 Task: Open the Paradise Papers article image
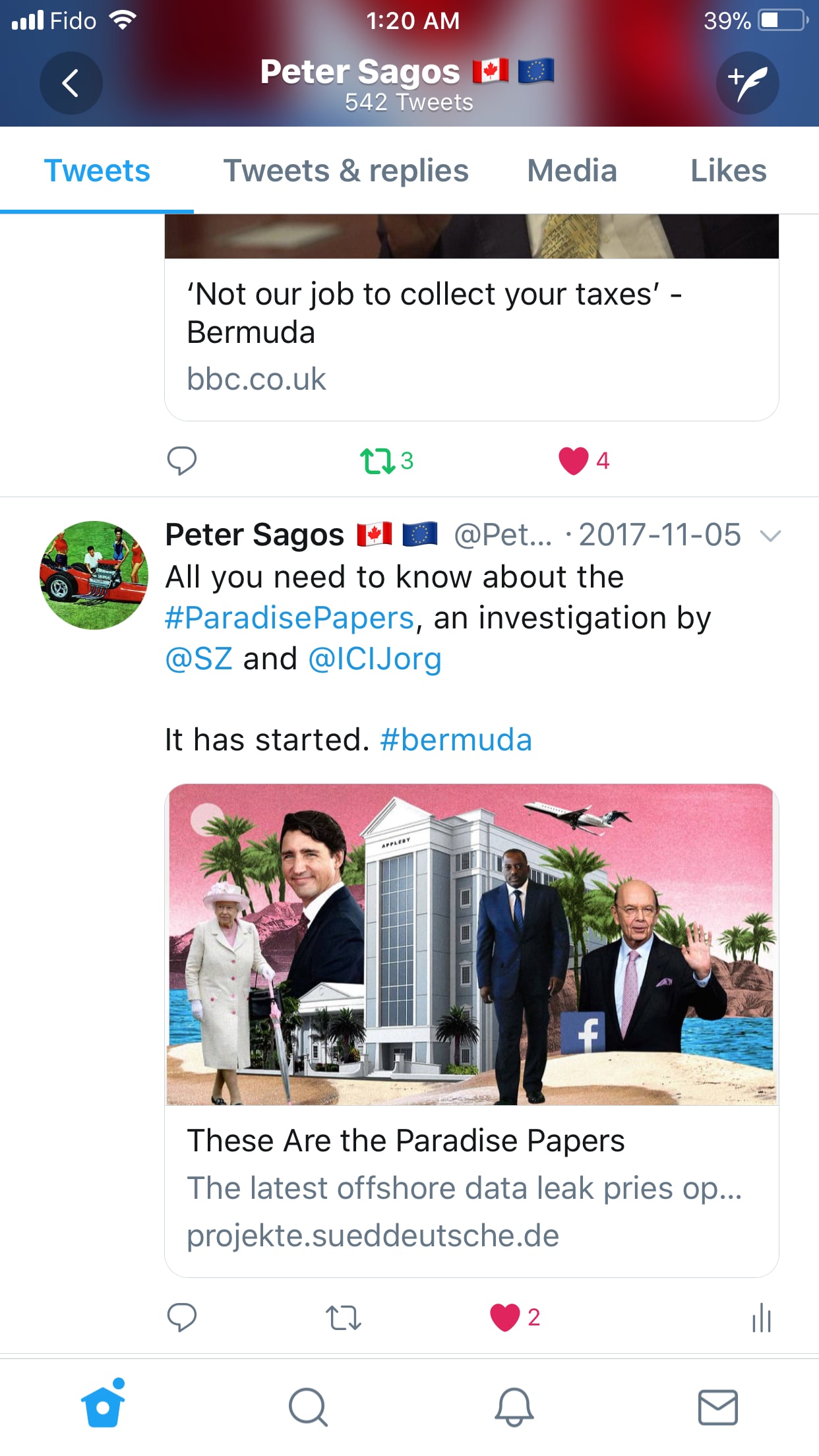click(x=471, y=944)
